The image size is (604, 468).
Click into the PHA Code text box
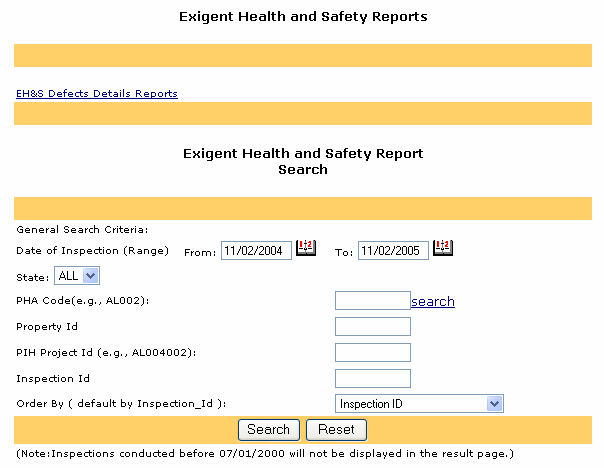372,301
